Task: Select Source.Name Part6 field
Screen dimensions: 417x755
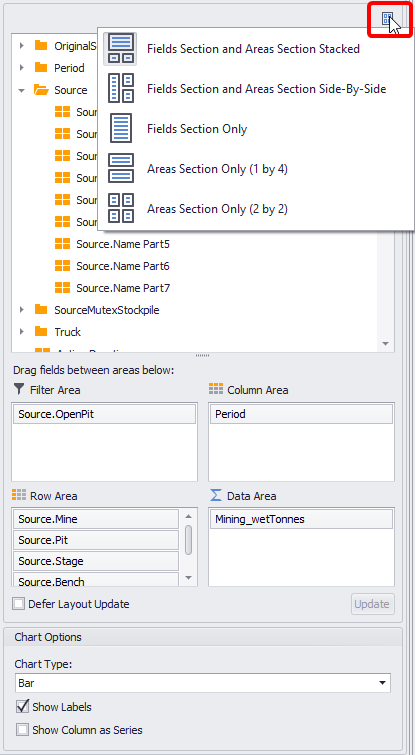Action: pos(123,266)
